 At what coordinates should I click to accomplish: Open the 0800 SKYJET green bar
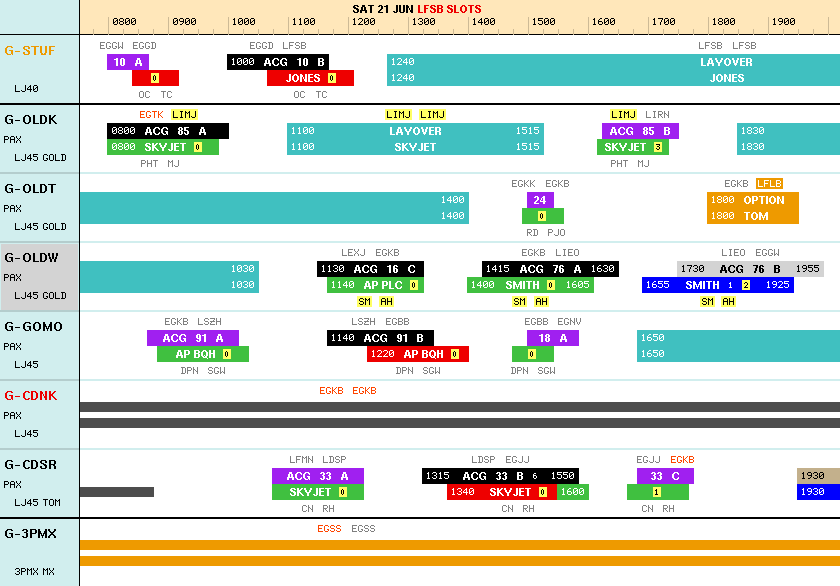point(163,147)
